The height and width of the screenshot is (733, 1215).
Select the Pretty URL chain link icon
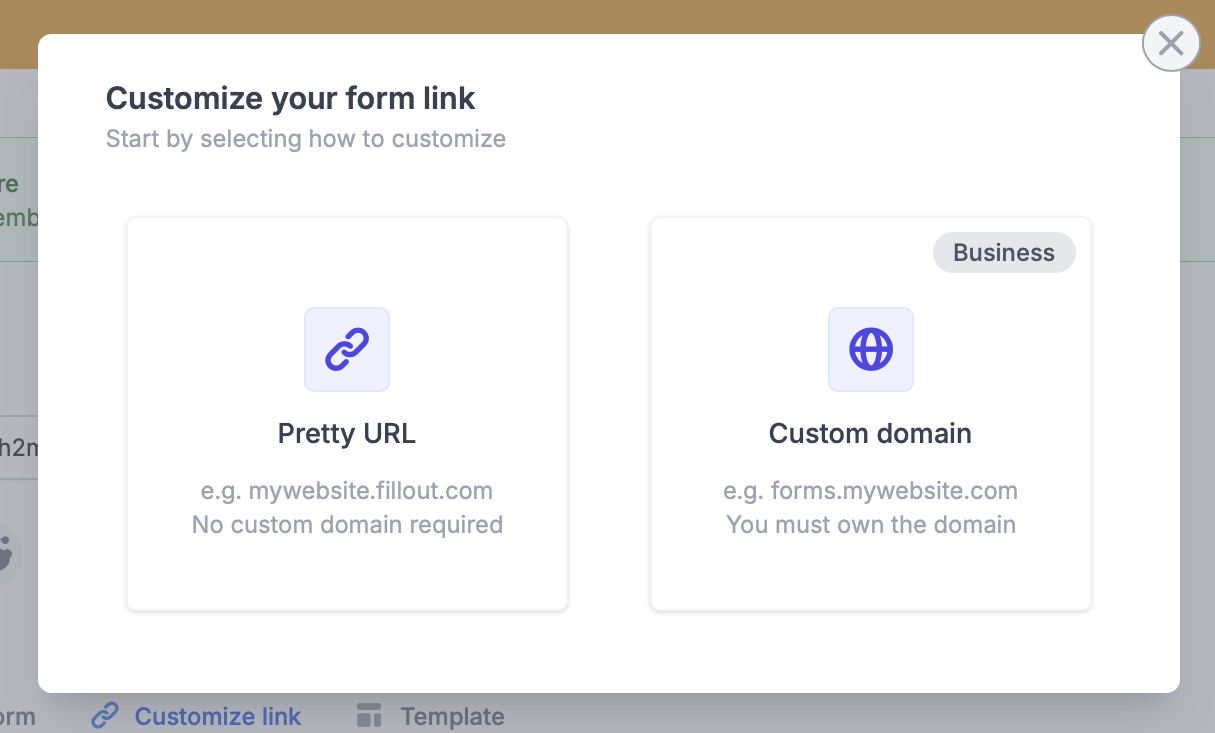pos(347,349)
